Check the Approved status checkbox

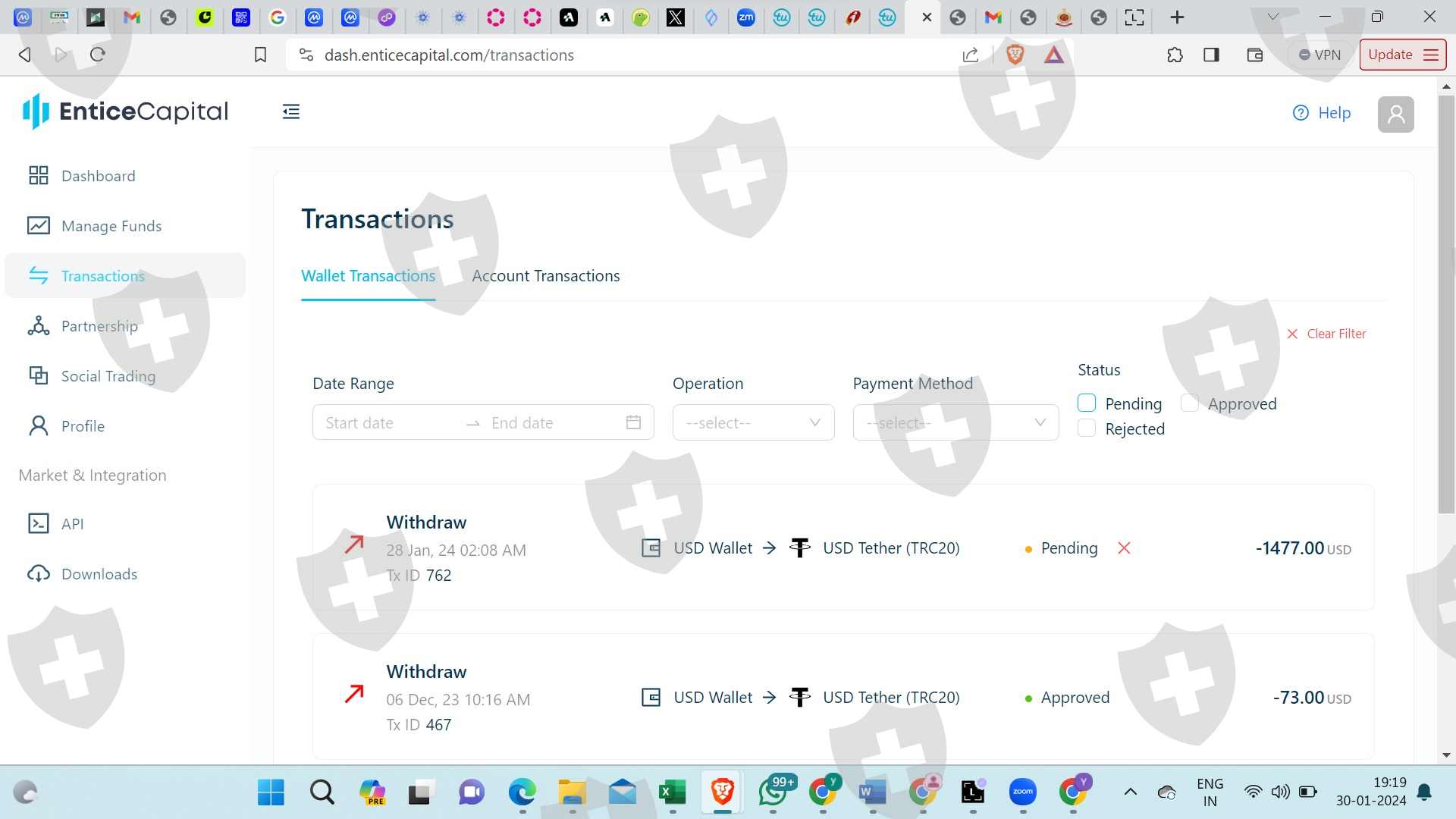(1189, 403)
